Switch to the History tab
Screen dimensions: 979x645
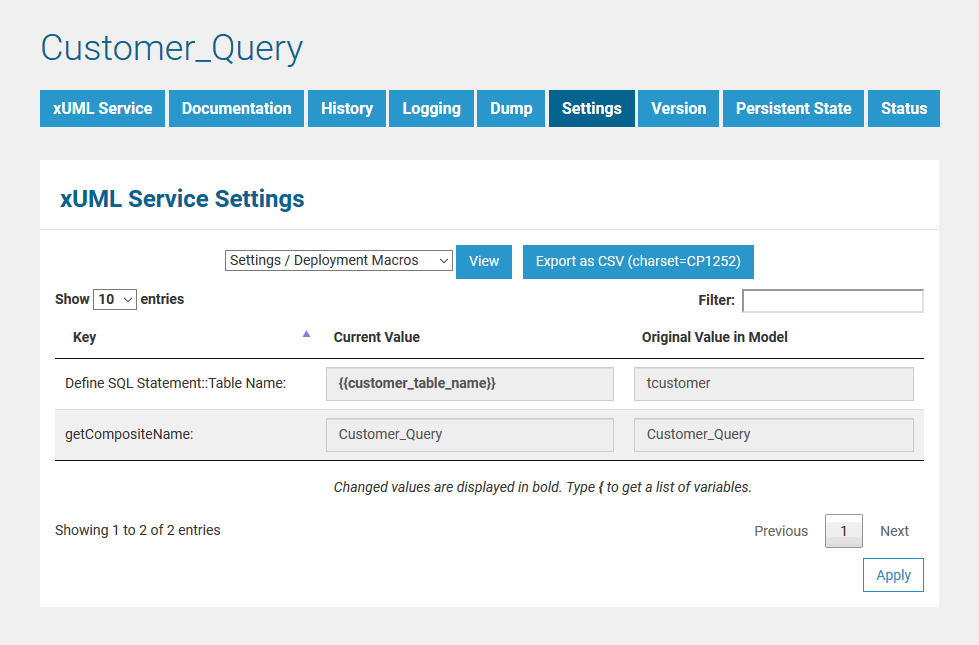click(346, 108)
